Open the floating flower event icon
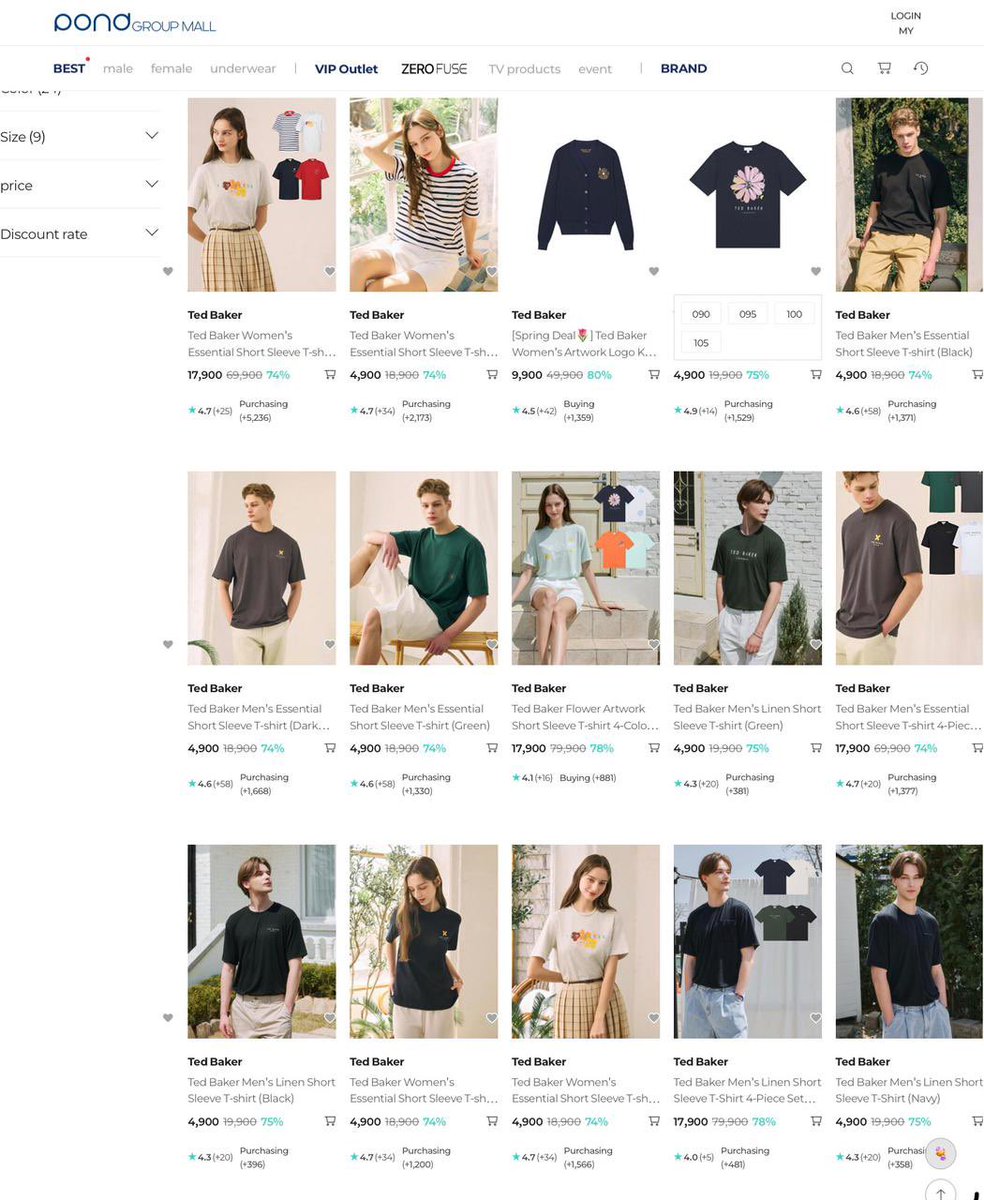Viewport: 984px width, 1200px height. click(940, 1153)
